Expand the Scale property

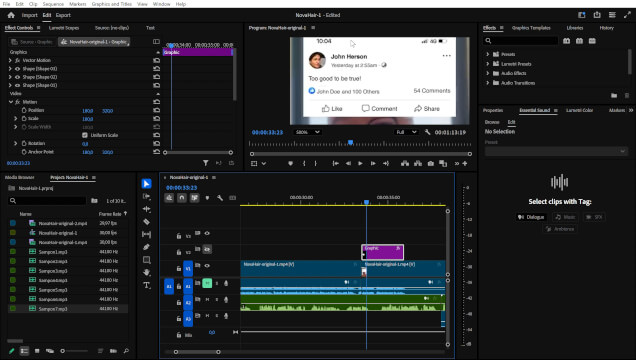click(x=16, y=118)
